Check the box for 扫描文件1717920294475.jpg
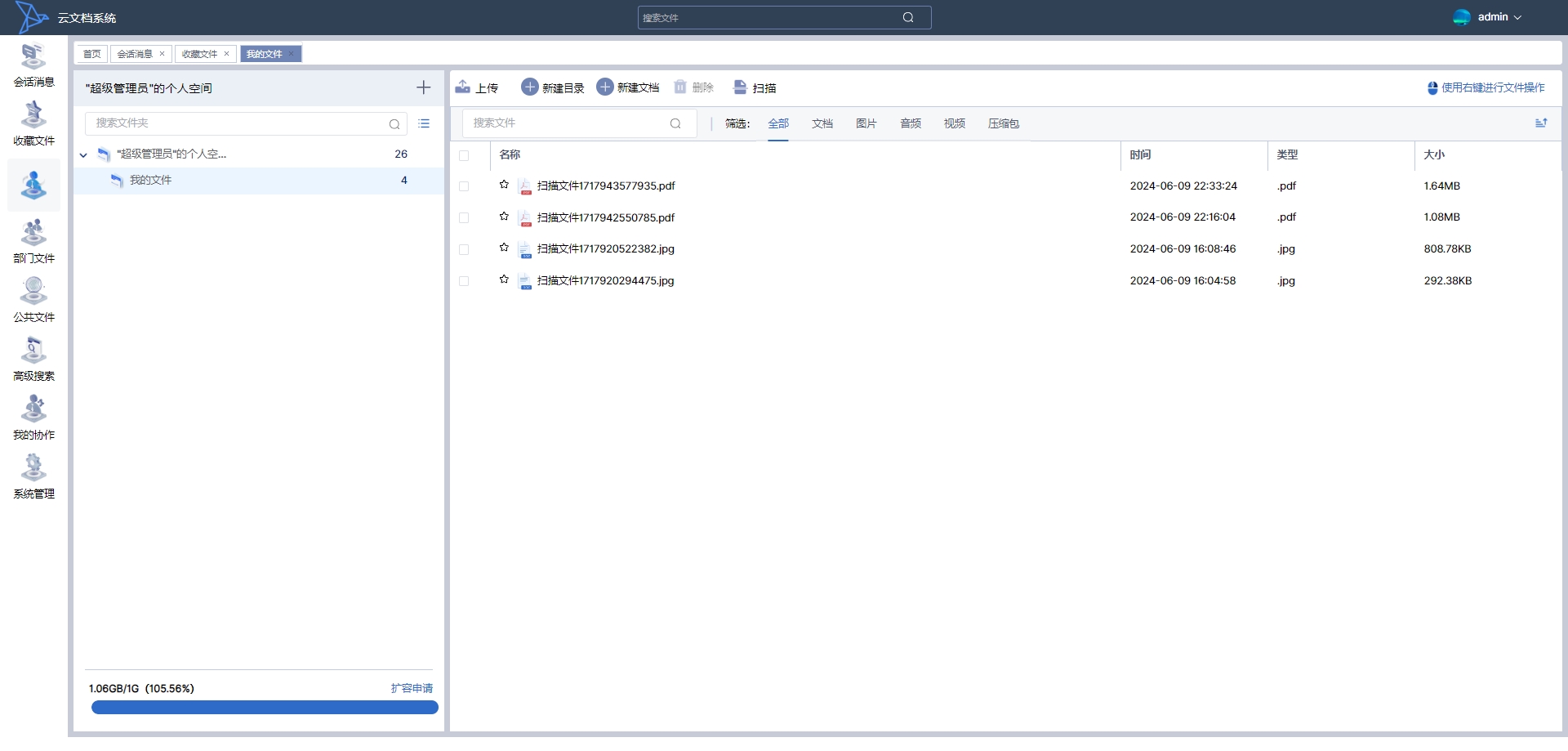This screenshot has width=1568, height=751. tap(464, 281)
